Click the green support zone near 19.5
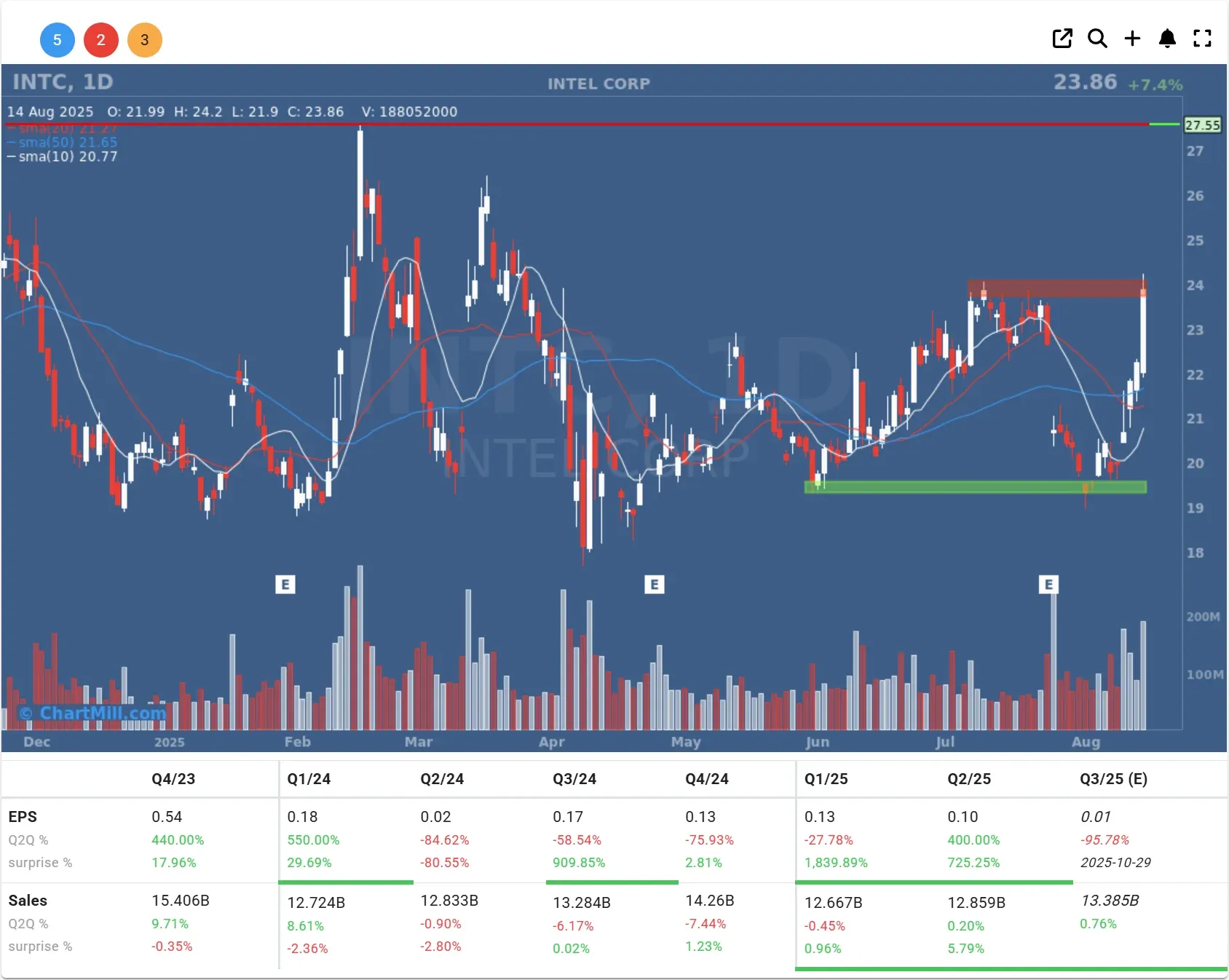 976,487
